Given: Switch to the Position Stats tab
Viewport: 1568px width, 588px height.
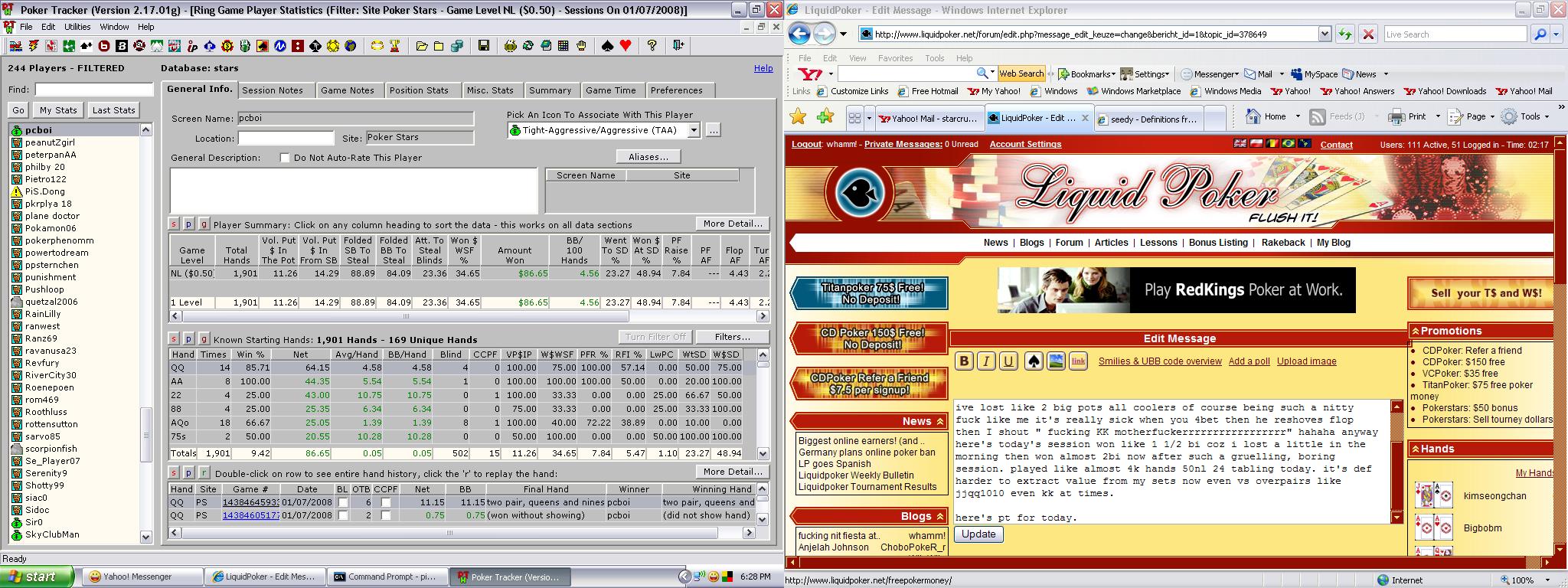Looking at the screenshot, I should (x=419, y=90).
